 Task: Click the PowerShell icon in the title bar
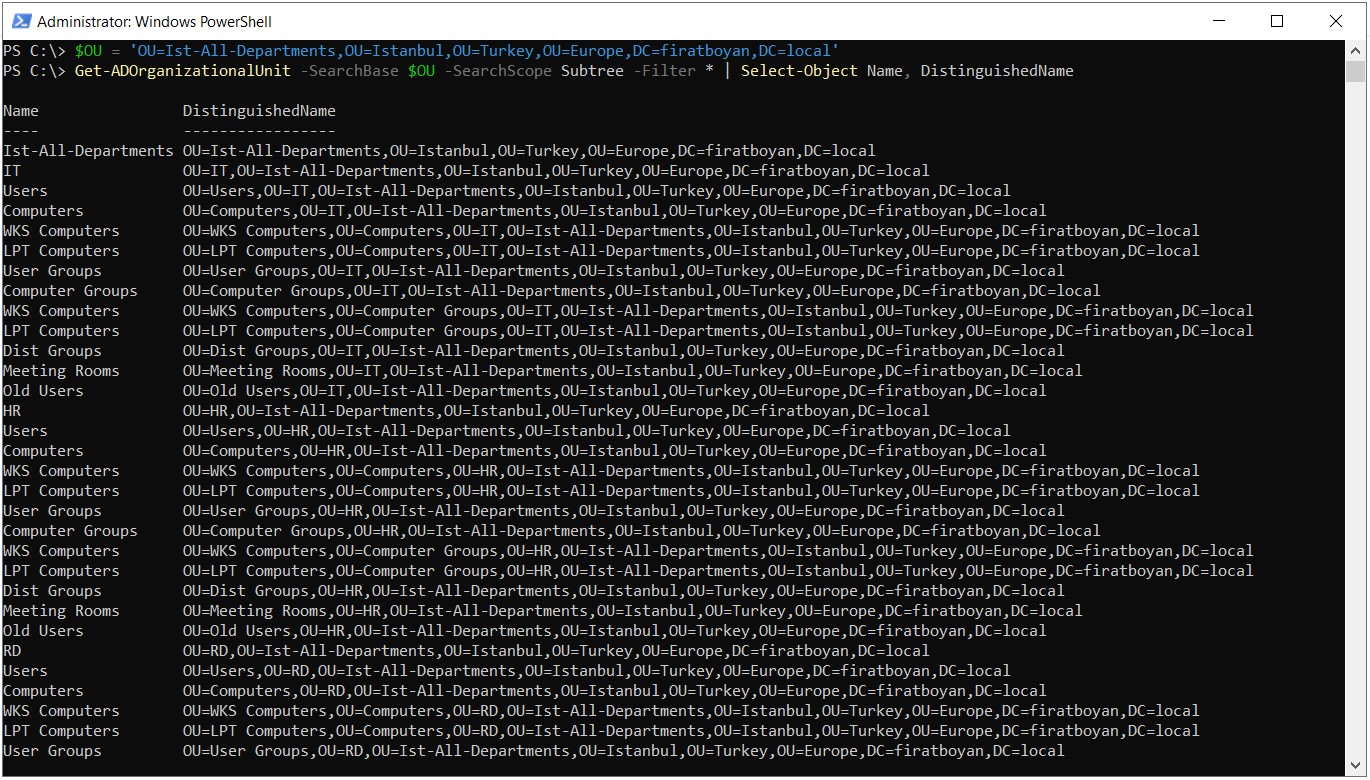coord(20,21)
